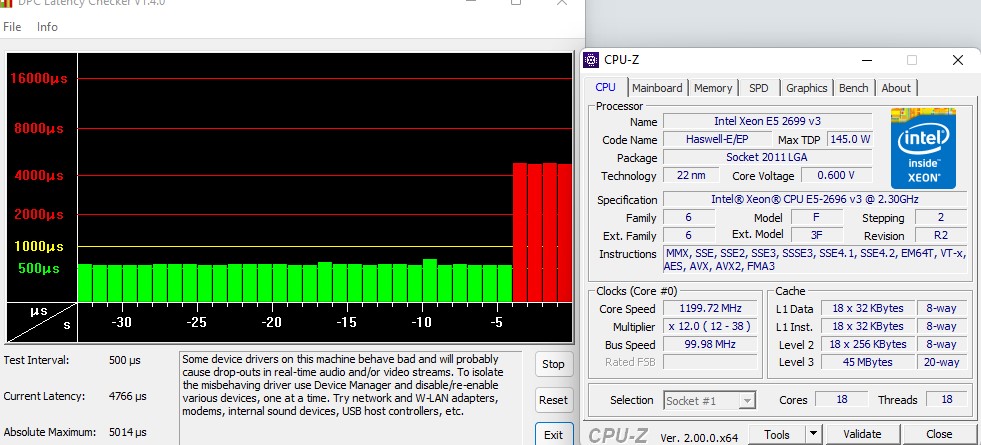Viewport: 981px width, 445px height.
Task: Click the Validate button in CPU-Z
Action: coord(862,434)
